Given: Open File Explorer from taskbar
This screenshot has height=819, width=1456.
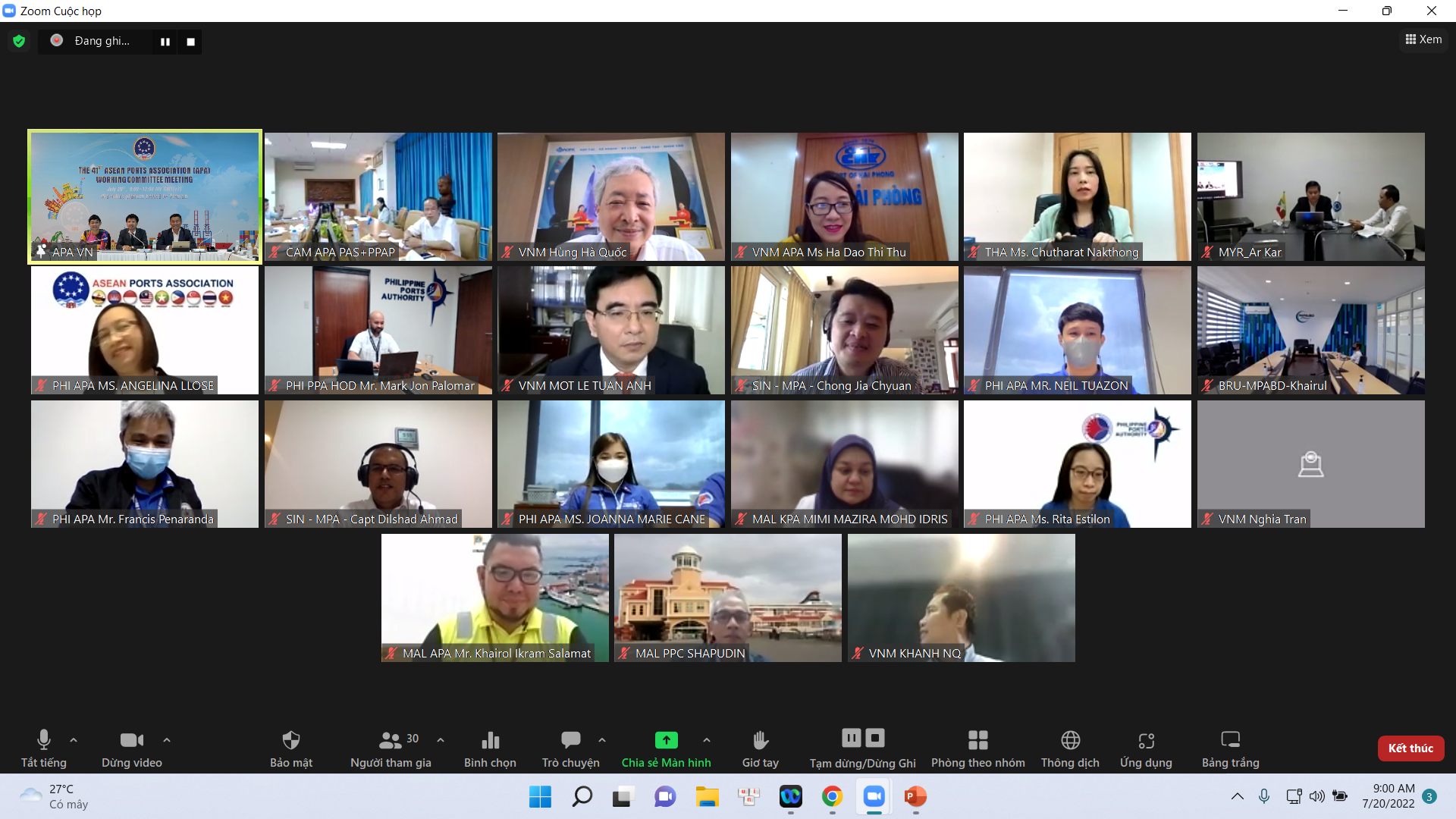Looking at the screenshot, I should (x=707, y=796).
